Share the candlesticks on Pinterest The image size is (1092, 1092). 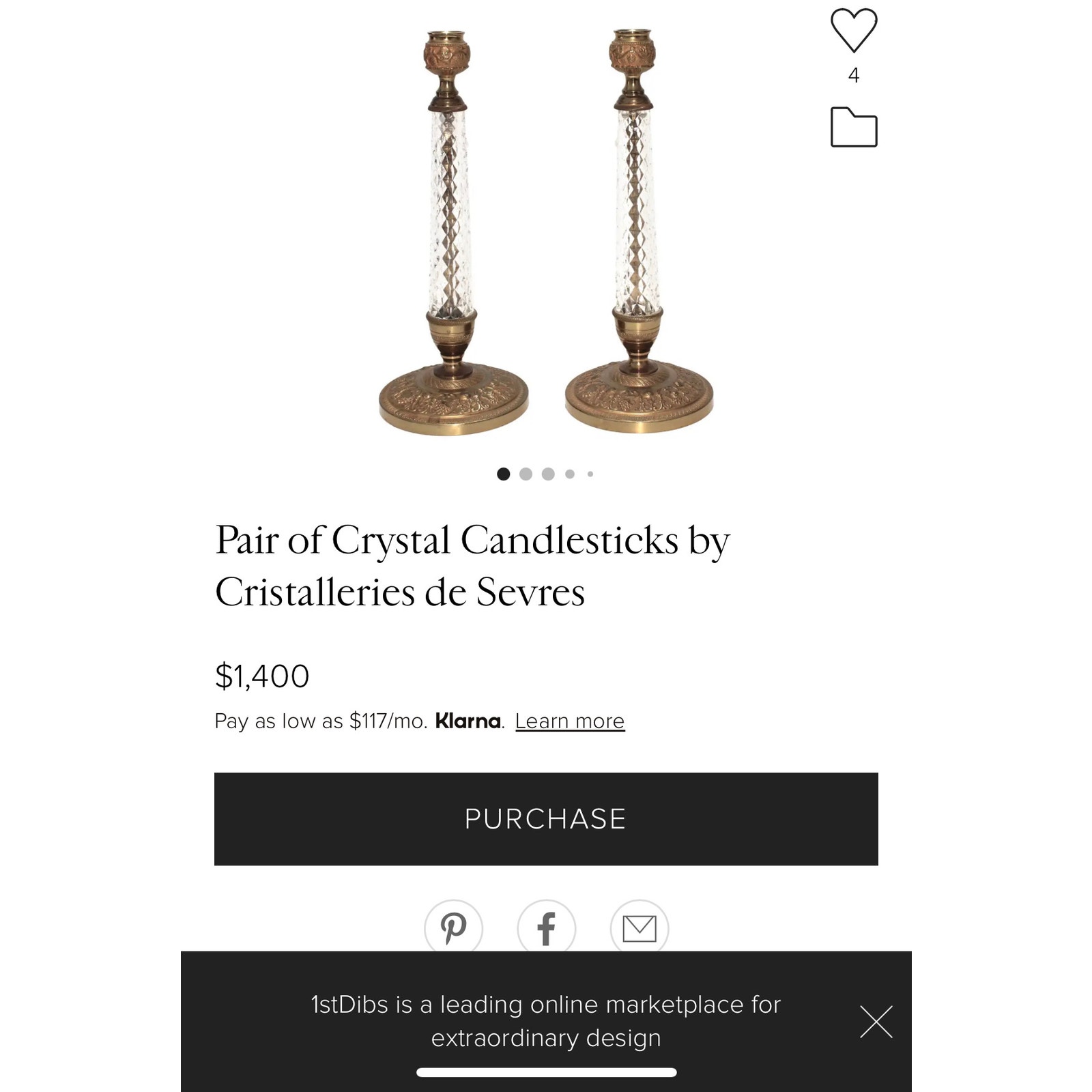[453, 928]
